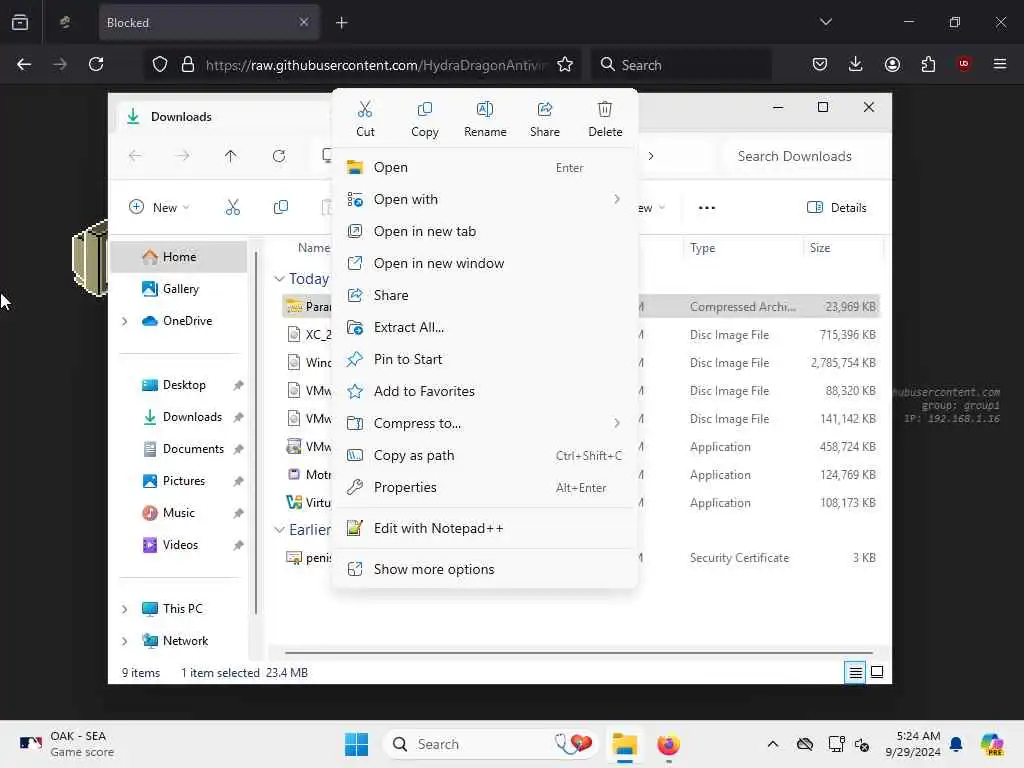The image size is (1024, 768).
Task: Expand the Compress to... submenu
Action: [x=485, y=423]
